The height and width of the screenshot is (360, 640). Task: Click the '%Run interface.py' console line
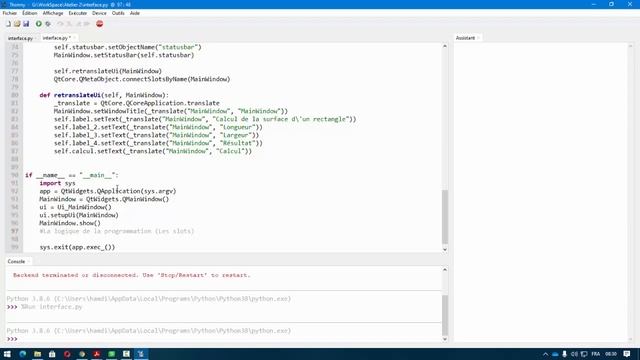tap(51, 307)
